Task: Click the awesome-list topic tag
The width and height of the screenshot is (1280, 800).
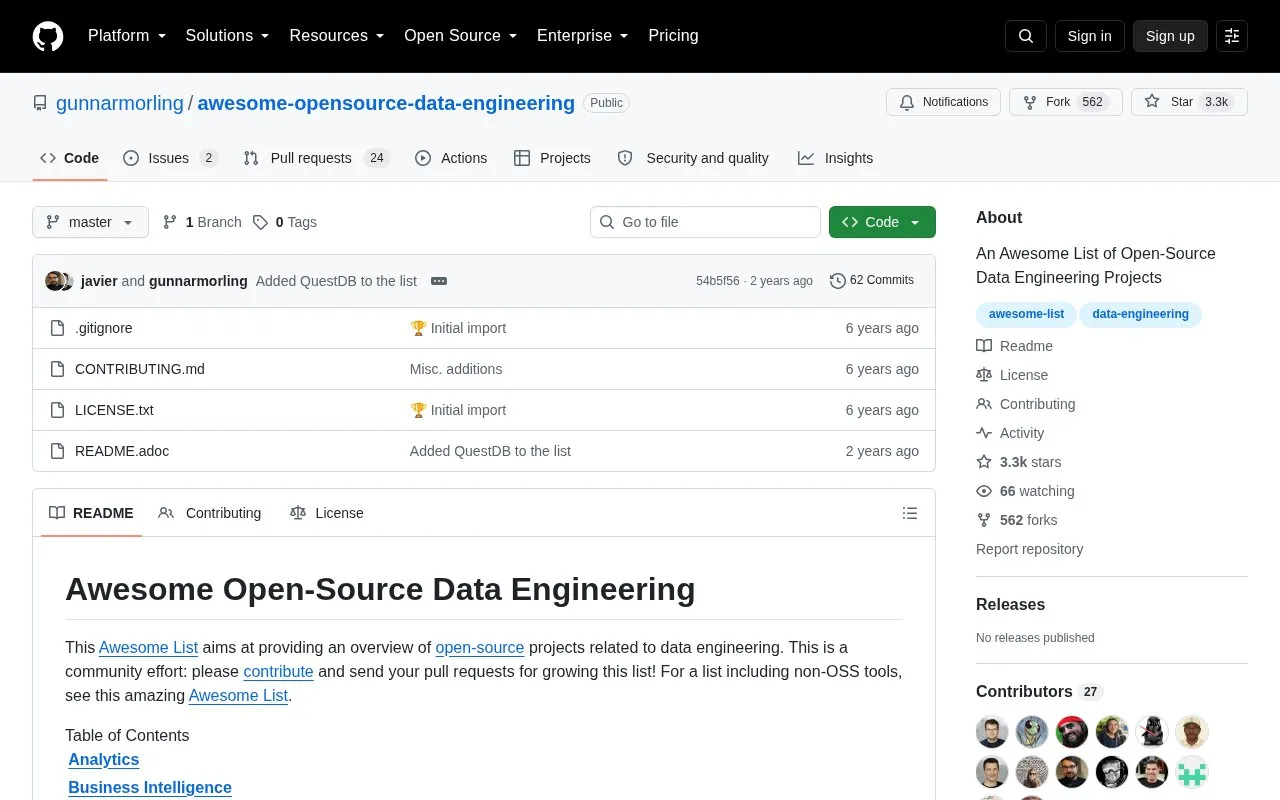Action: pos(1026,314)
